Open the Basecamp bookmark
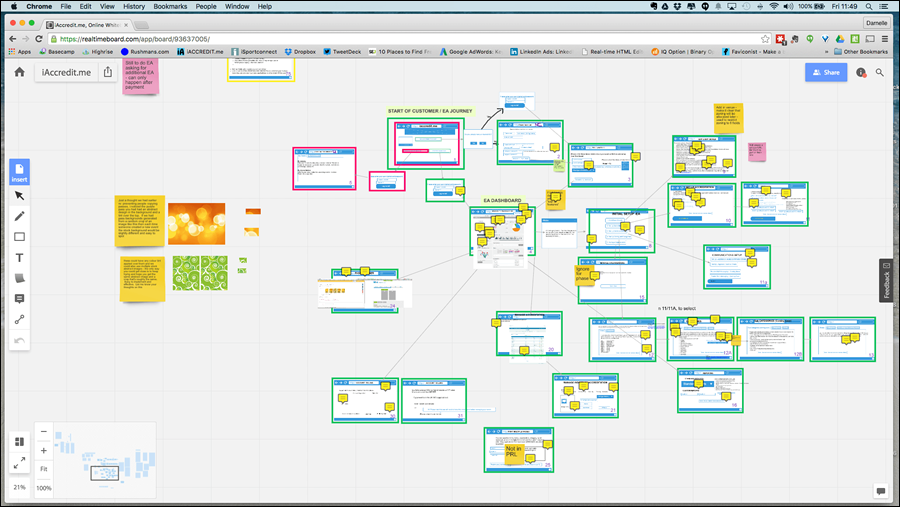Image resolution: width=900 pixels, height=507 pixels. point(57,52)
